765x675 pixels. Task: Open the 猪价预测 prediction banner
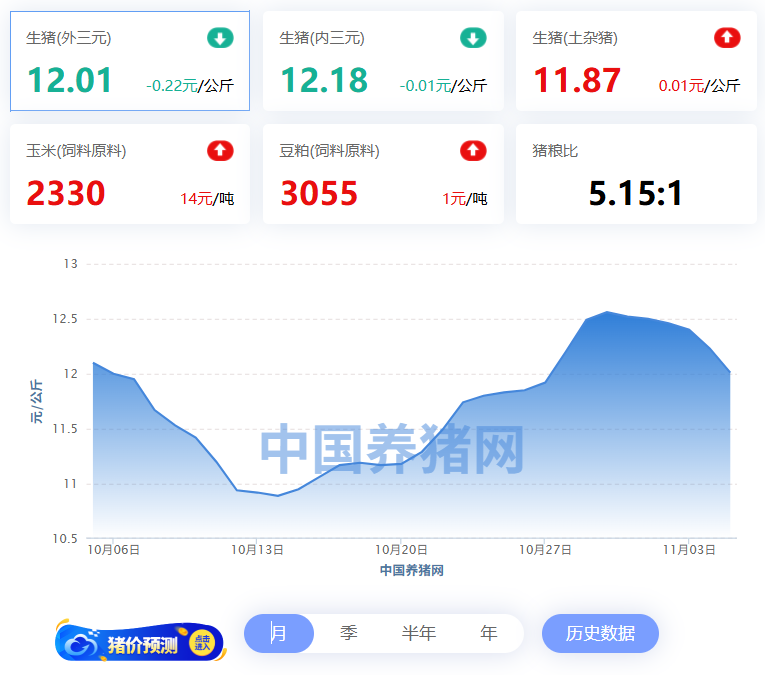coord(141,645)
